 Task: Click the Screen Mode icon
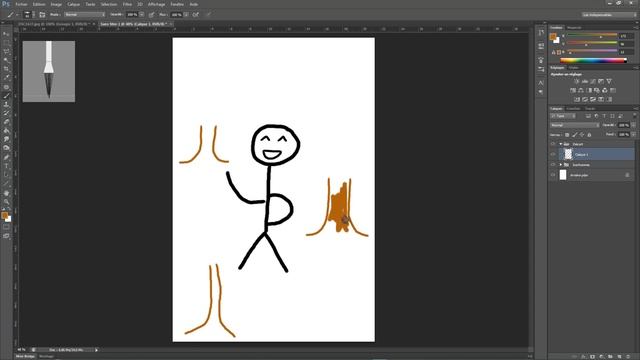pyautogui.click(x=6, y=236)
